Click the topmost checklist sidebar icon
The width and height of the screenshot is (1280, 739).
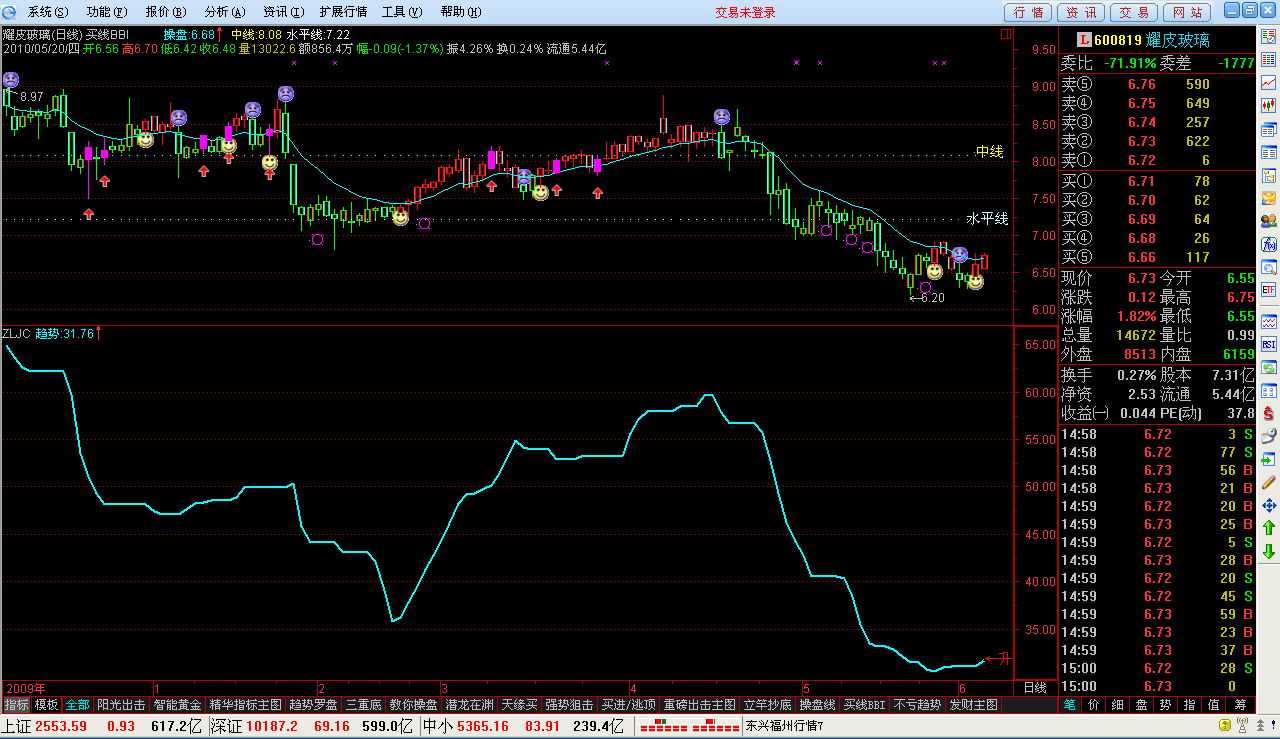tap(1269, 36)
